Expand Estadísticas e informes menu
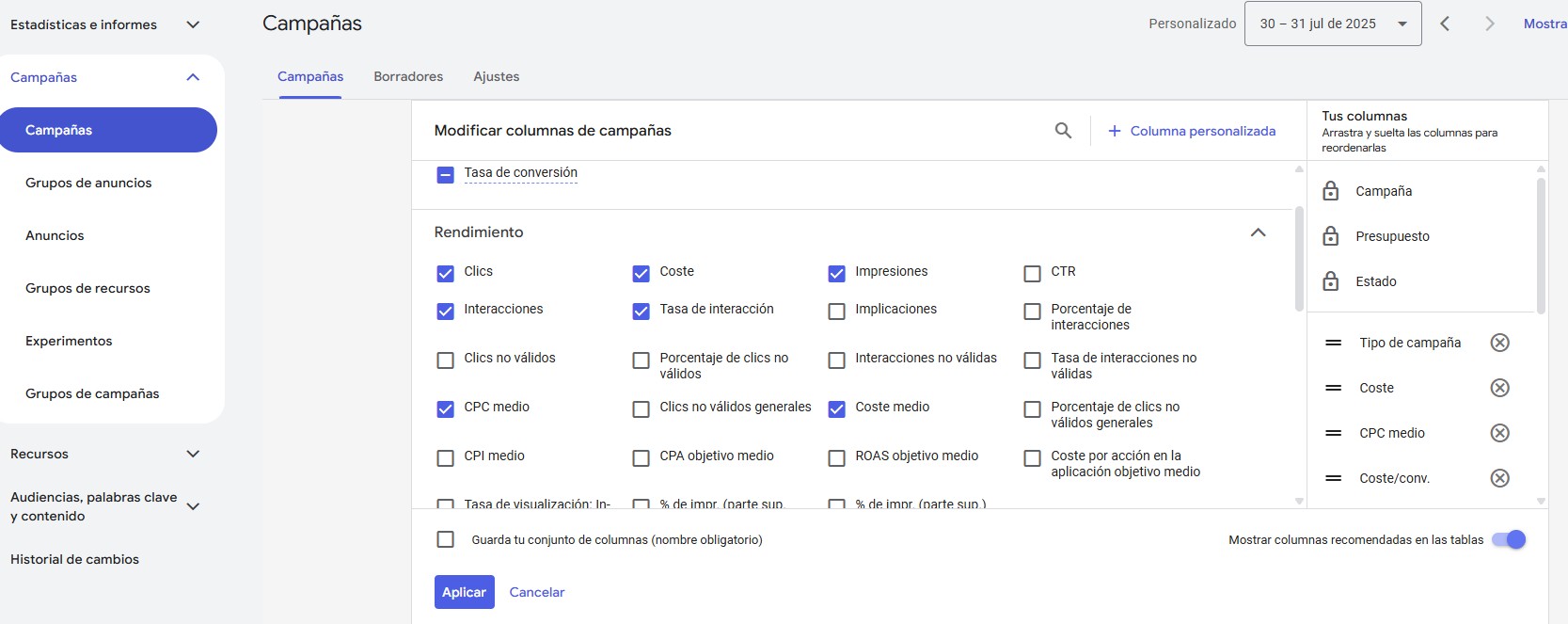The width and height of the screenshot is (1568, 624). [193, 24]
